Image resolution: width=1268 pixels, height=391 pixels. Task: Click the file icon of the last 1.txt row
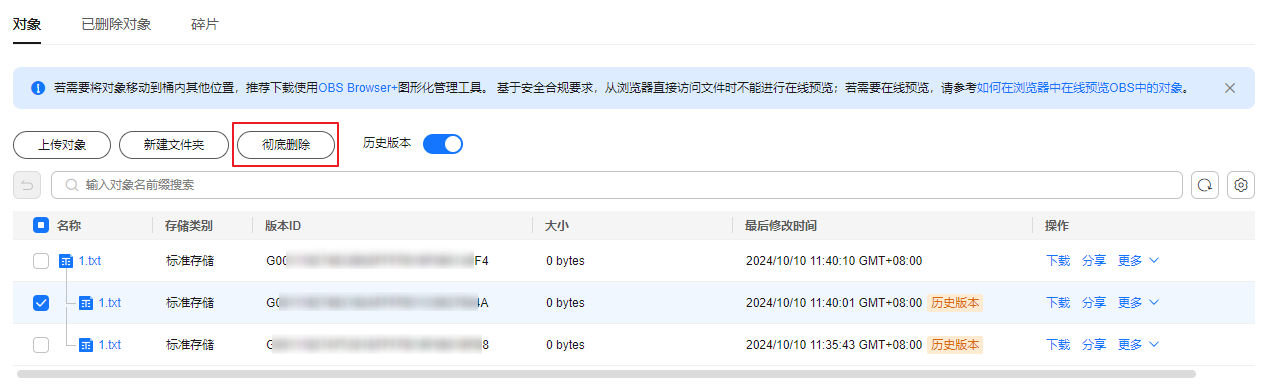point(86,345)
